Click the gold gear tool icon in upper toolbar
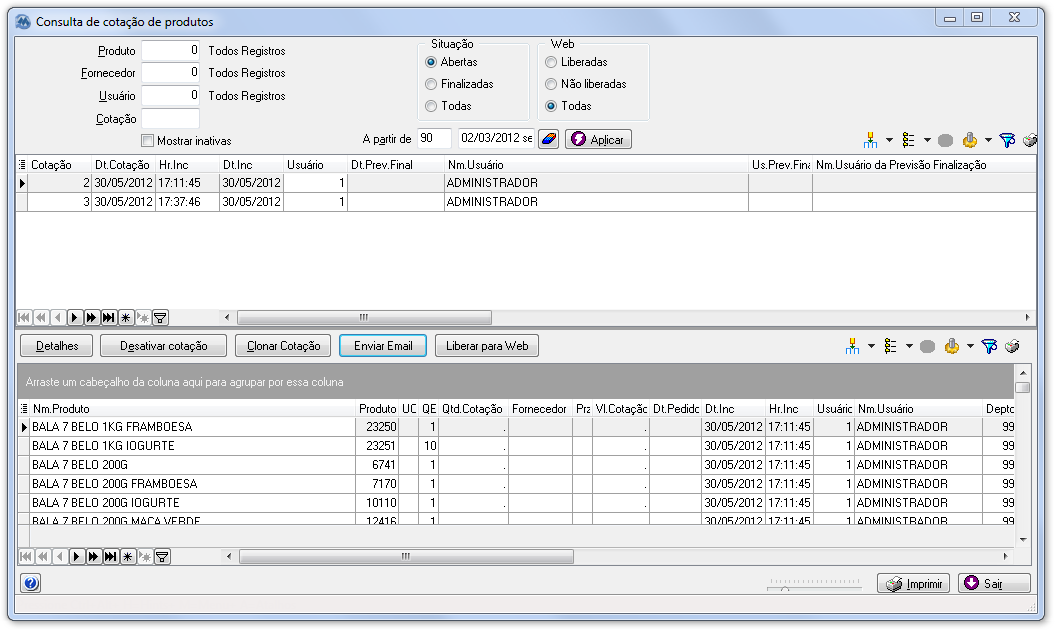The image size is (1055, 630). pyautogui.click(x=970, y=140)
